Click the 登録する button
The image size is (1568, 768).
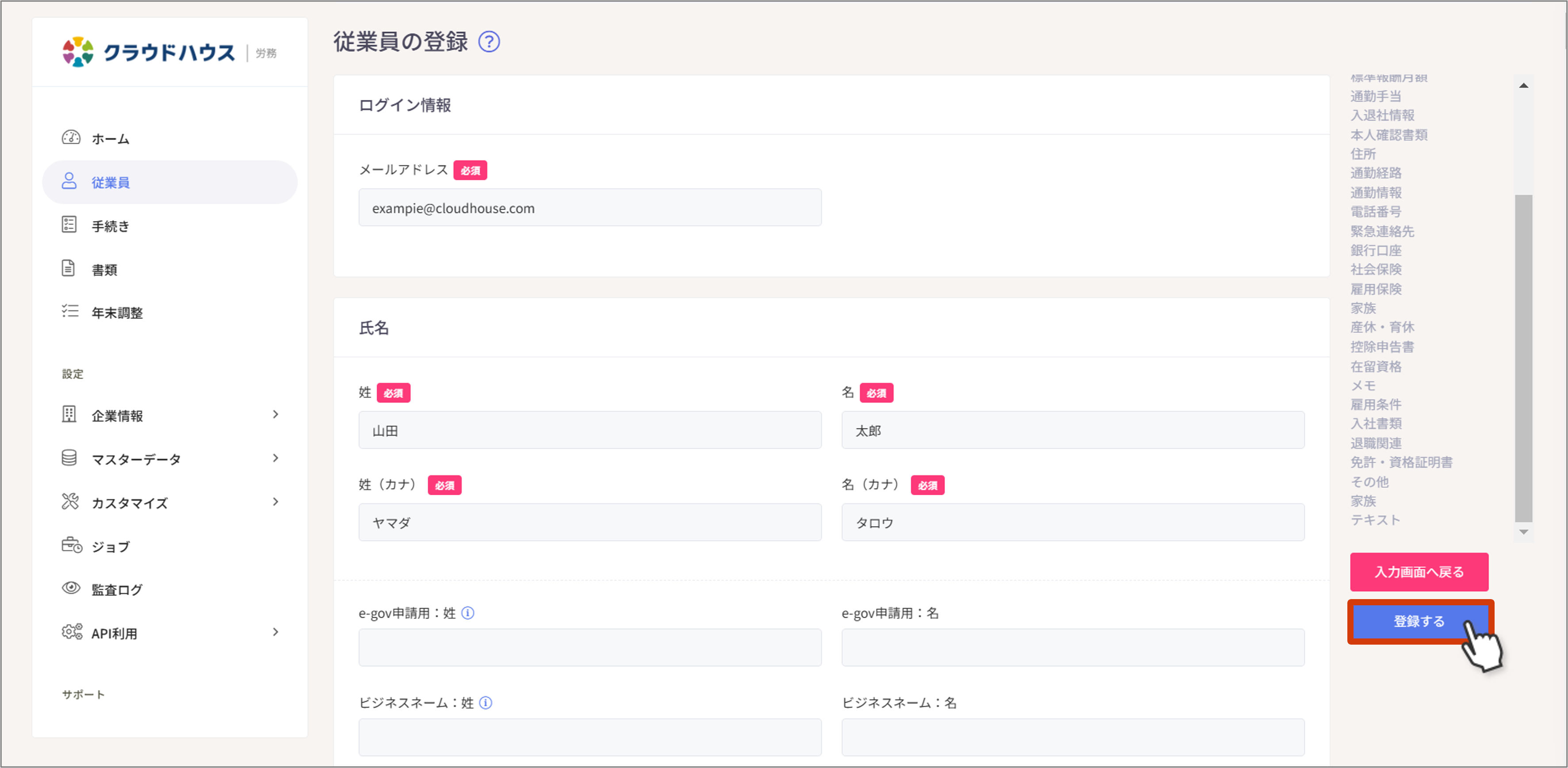pos(1420,621)
